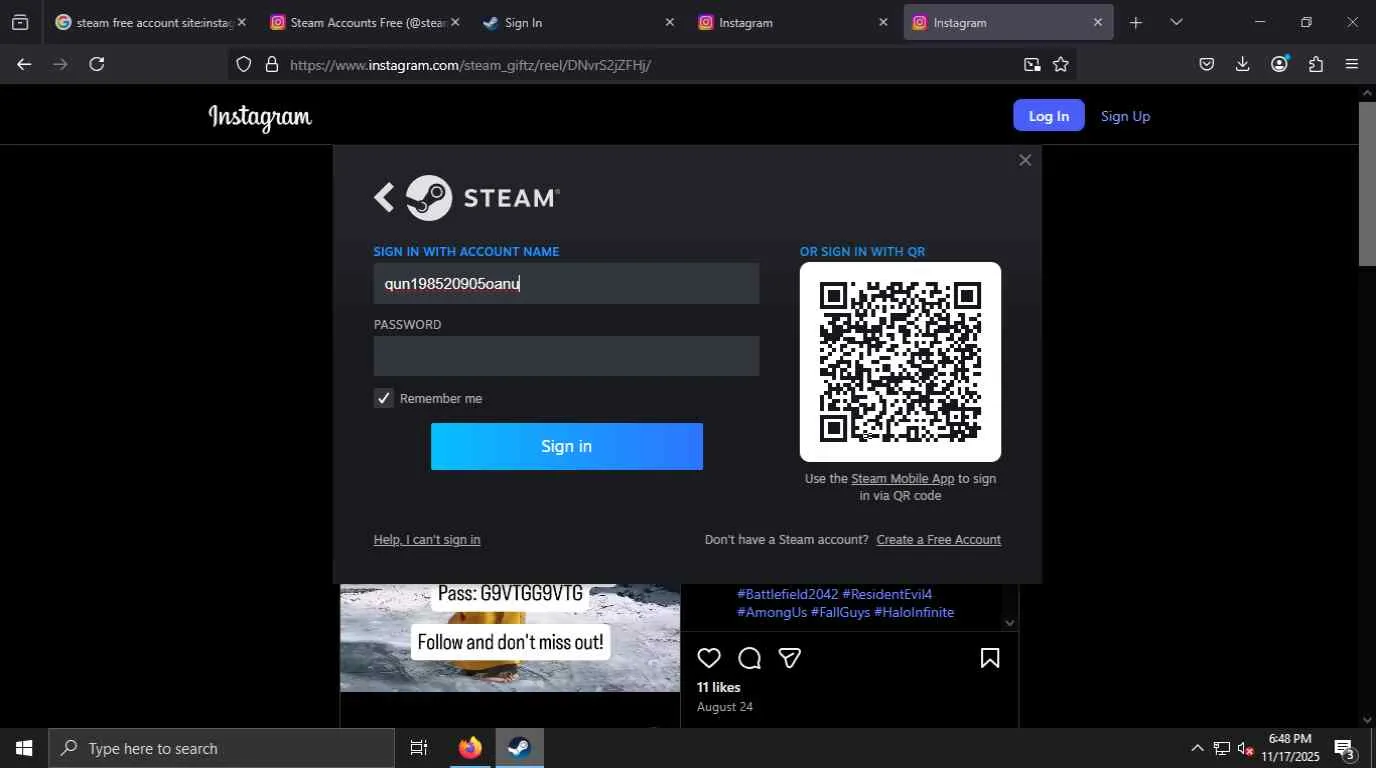Screen dimensions: 1376x768
Task: Click the #Battlefield2042 hashtag
Action: click(x=787, y=594)
